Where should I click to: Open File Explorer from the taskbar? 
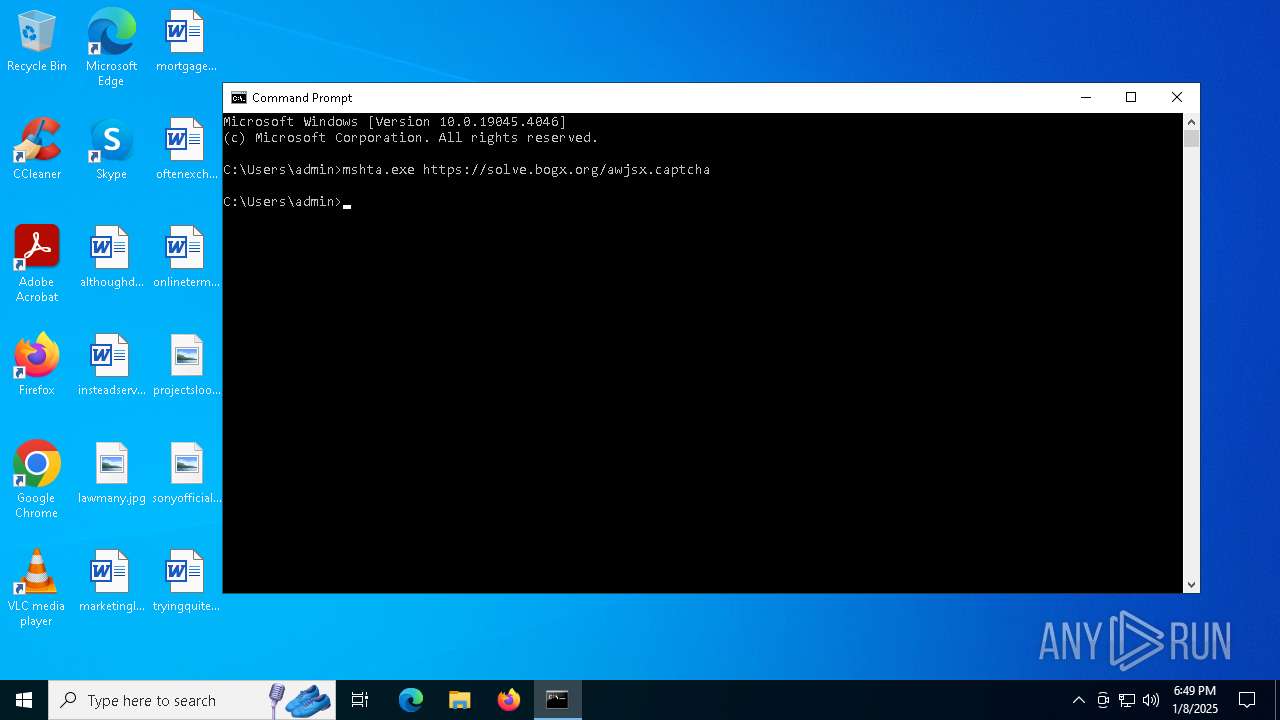[x=460, y=700]
